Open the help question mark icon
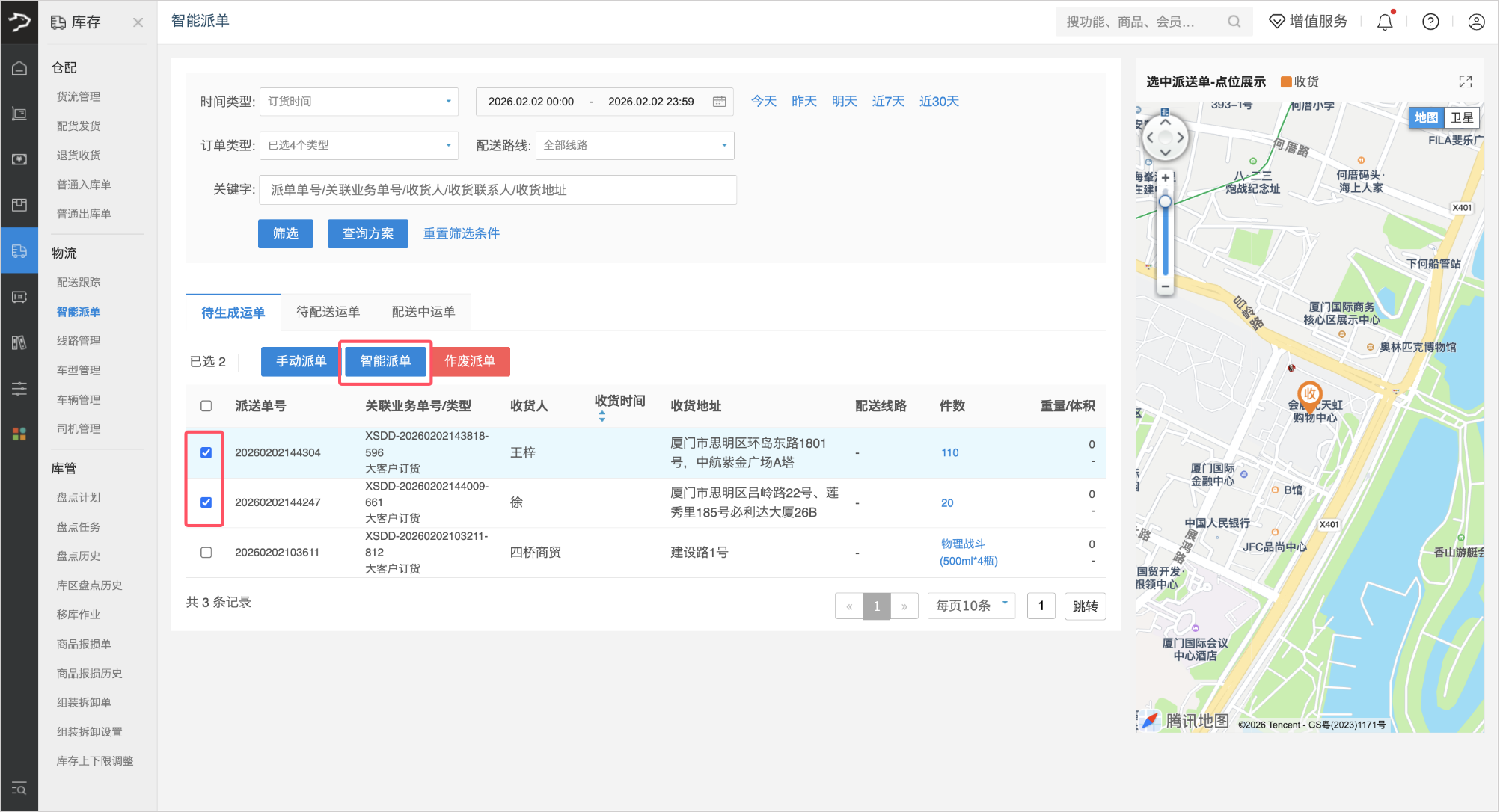The height and width of the screenshot is (812, 1500). [x=1430, y=22]
